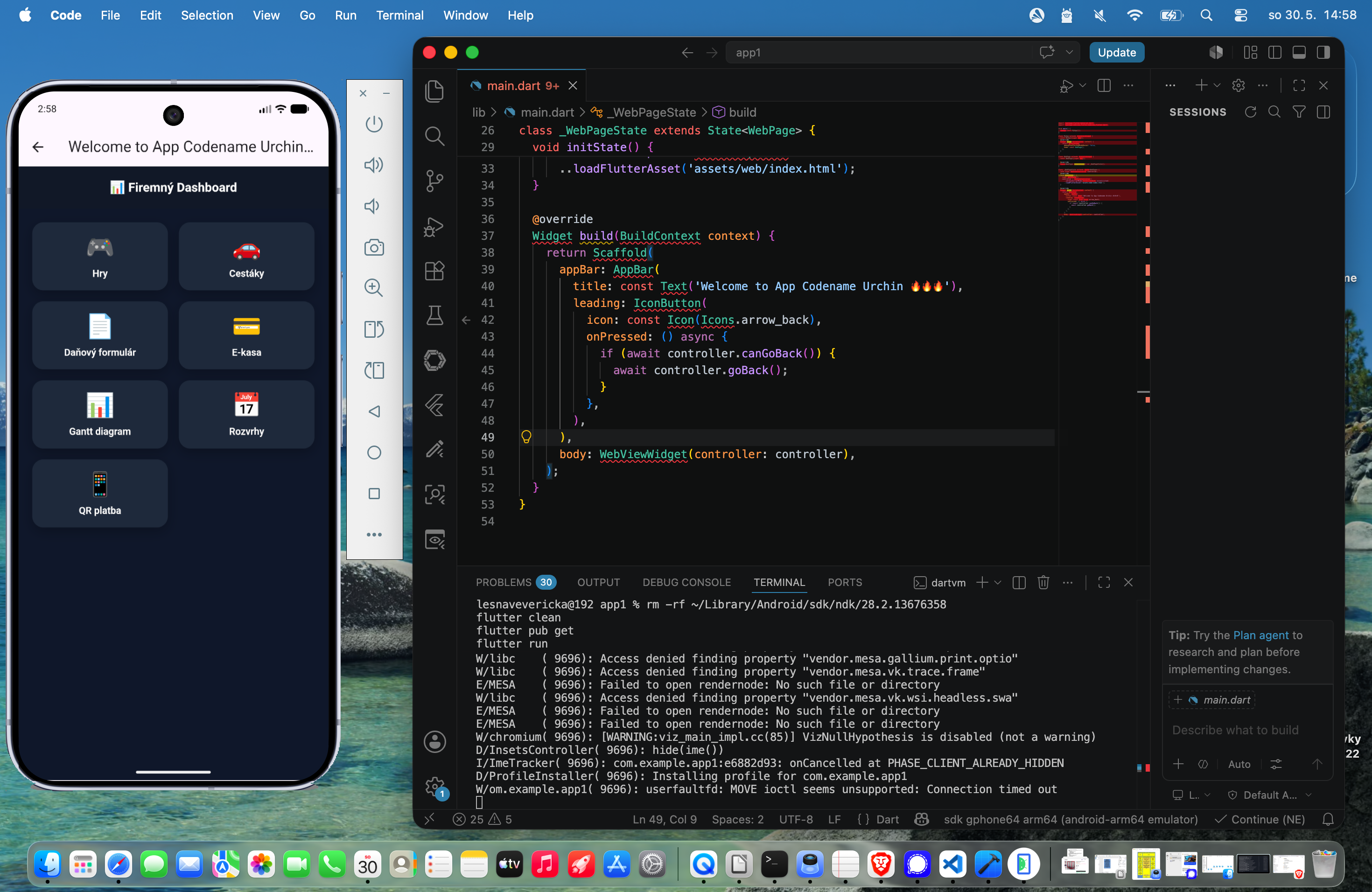
Task: Open Manage gear in activity bar
Action: coord(434,787)
